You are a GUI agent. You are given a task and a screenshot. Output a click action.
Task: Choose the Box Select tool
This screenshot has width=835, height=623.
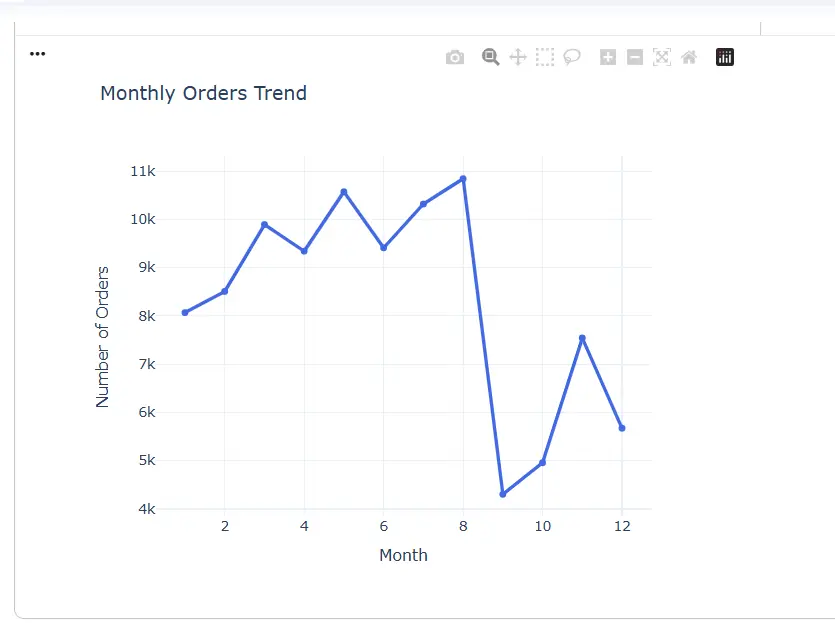(545, 57)
